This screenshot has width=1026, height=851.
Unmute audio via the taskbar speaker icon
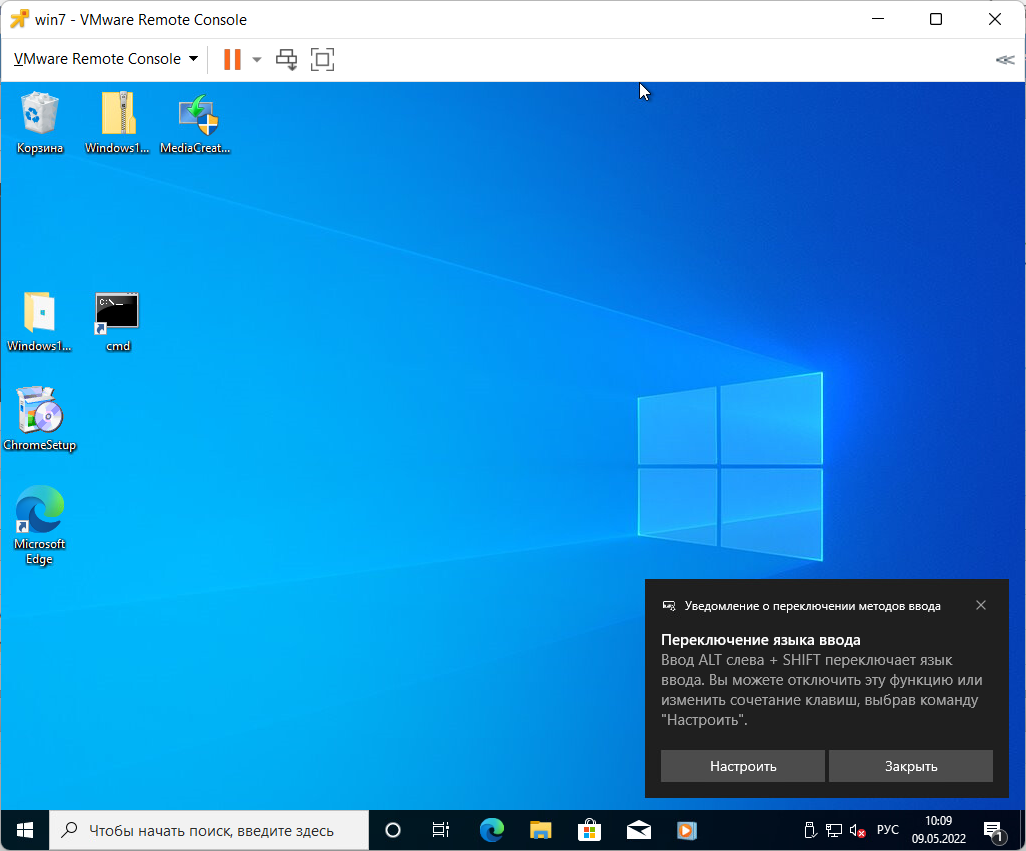coord(856,830)
